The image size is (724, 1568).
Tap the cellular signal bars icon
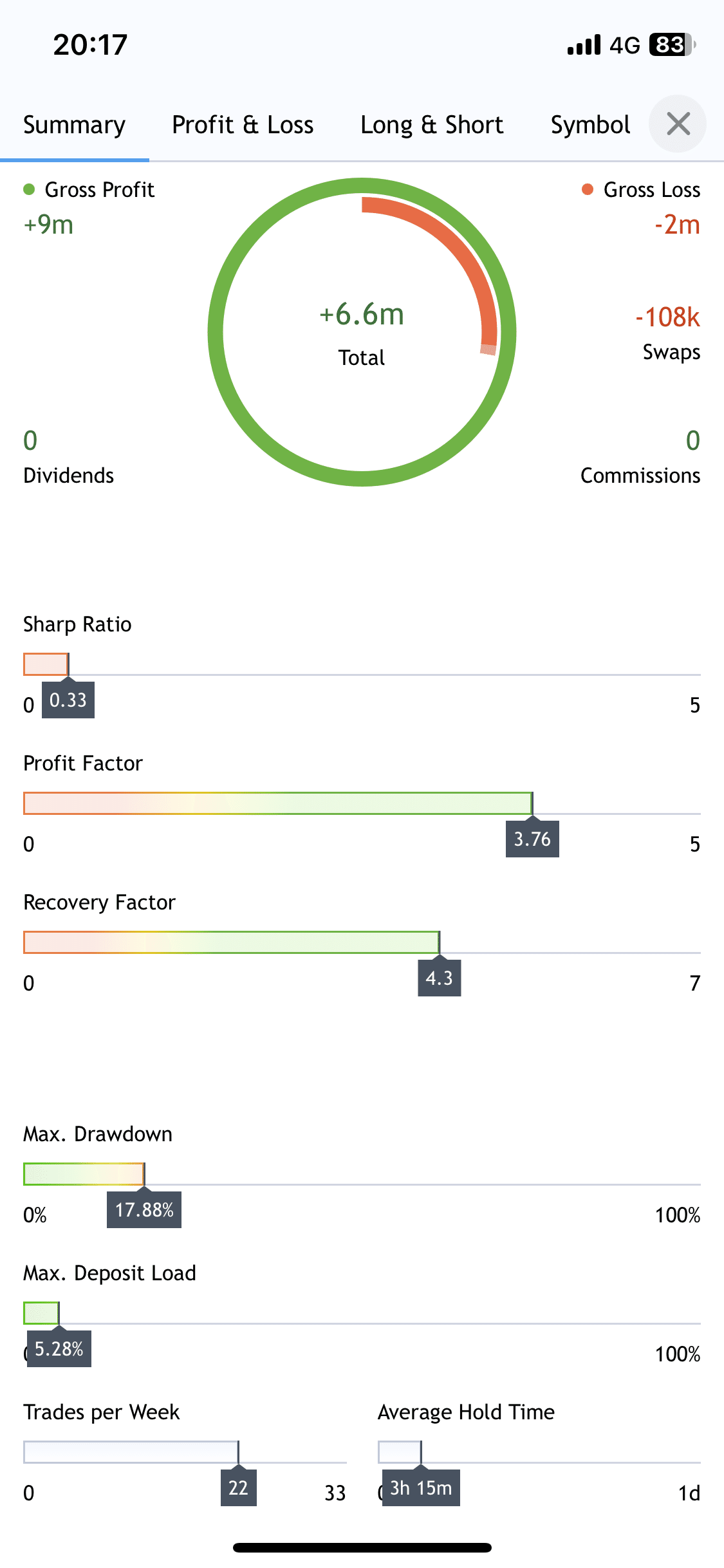584,45
